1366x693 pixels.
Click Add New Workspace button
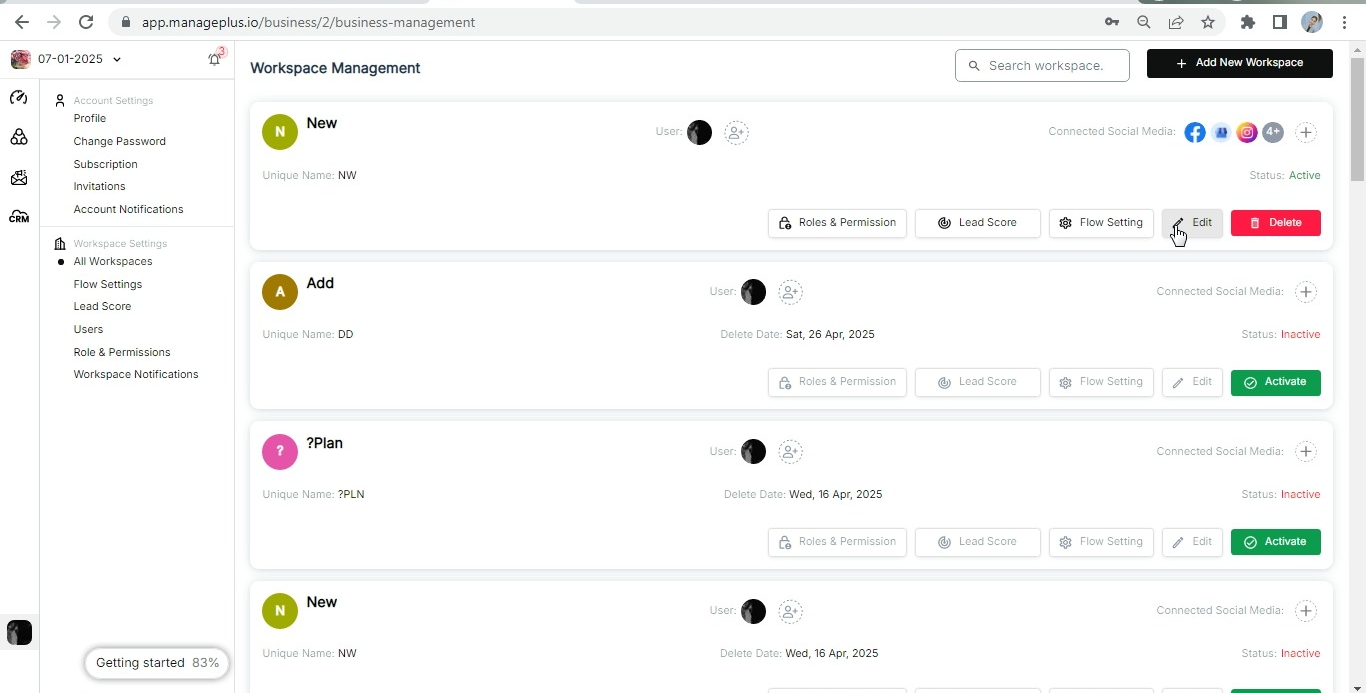click(x=1240, y=63)
